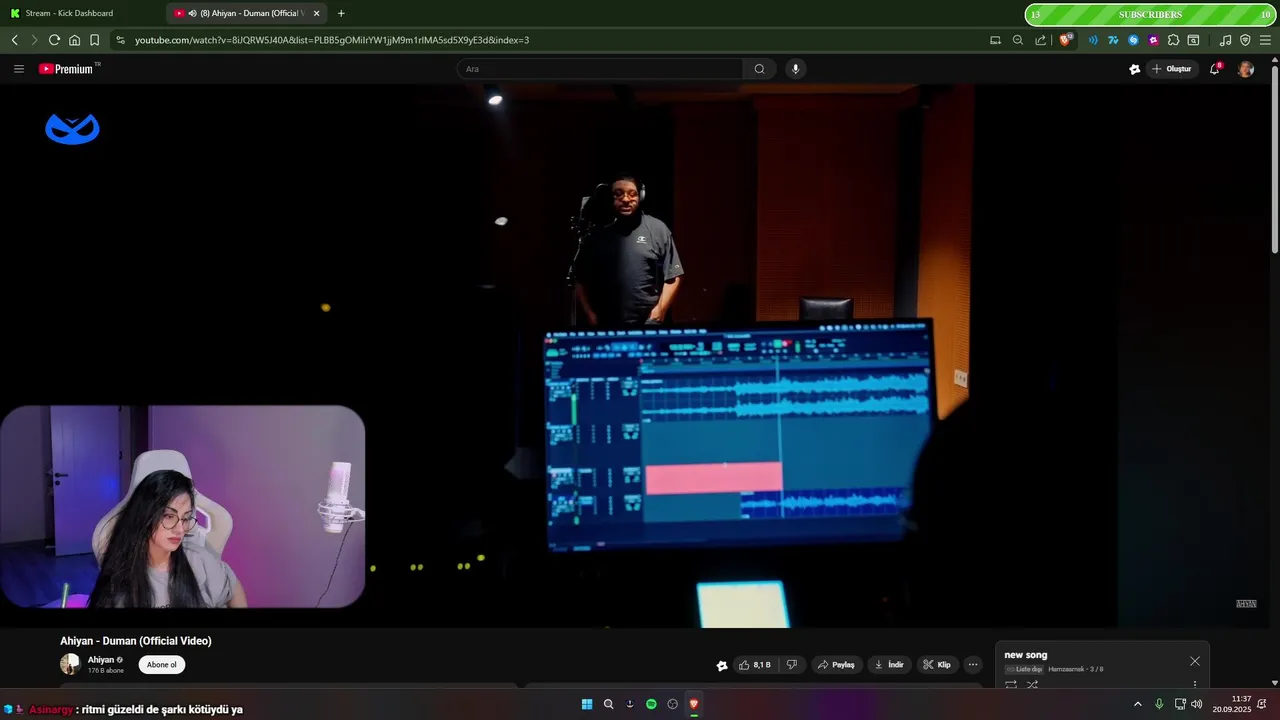Open the YouTube hamburger guide menu
This screenshot has height=720, width=1280.
pos(19,69)
